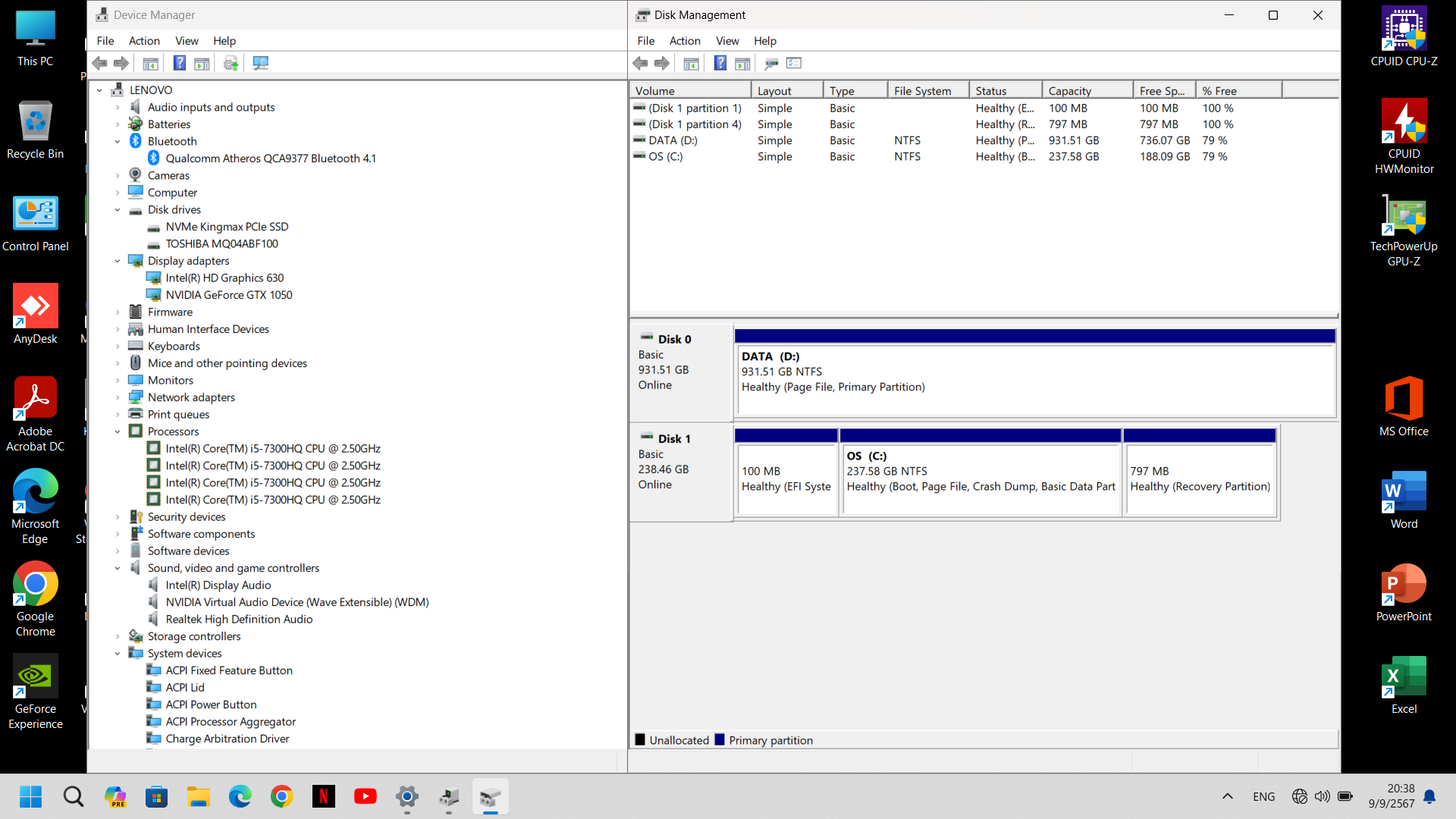Collapse the Disk drives node
This screenshot has width=1456, height=819.
[x=118, y=210]
